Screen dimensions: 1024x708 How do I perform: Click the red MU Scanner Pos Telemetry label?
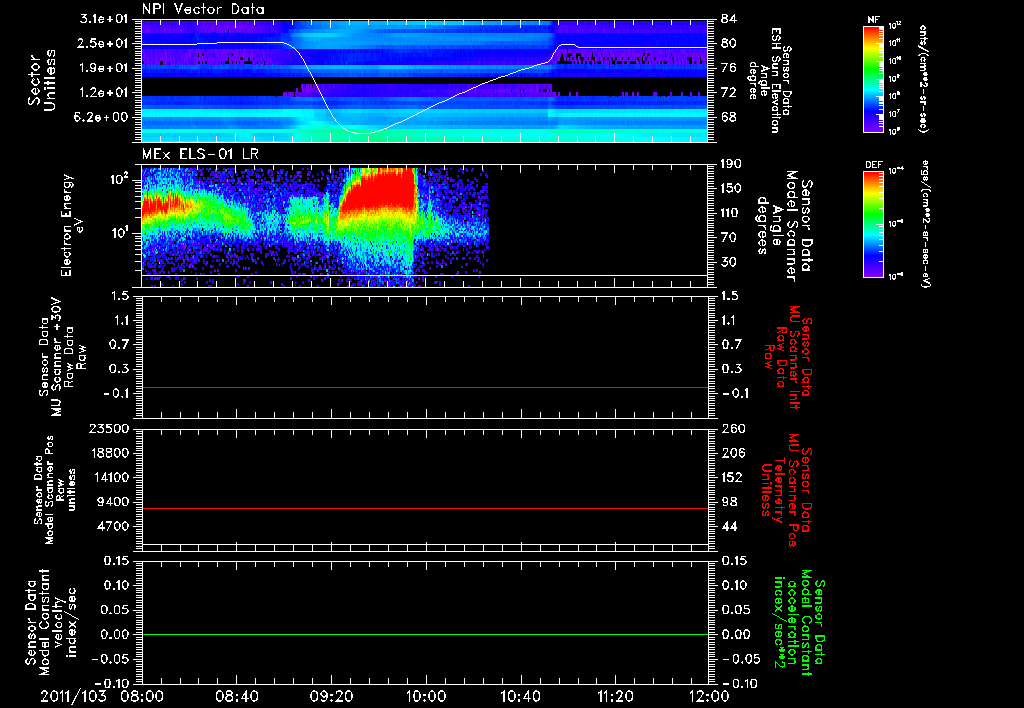pyautogui.click(x=787, y=490)
